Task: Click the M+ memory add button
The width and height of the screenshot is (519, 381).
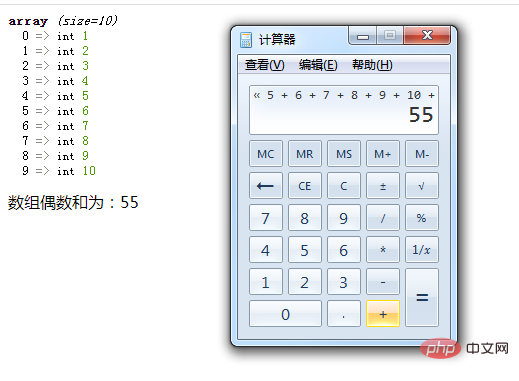Action: coord(383,154)
